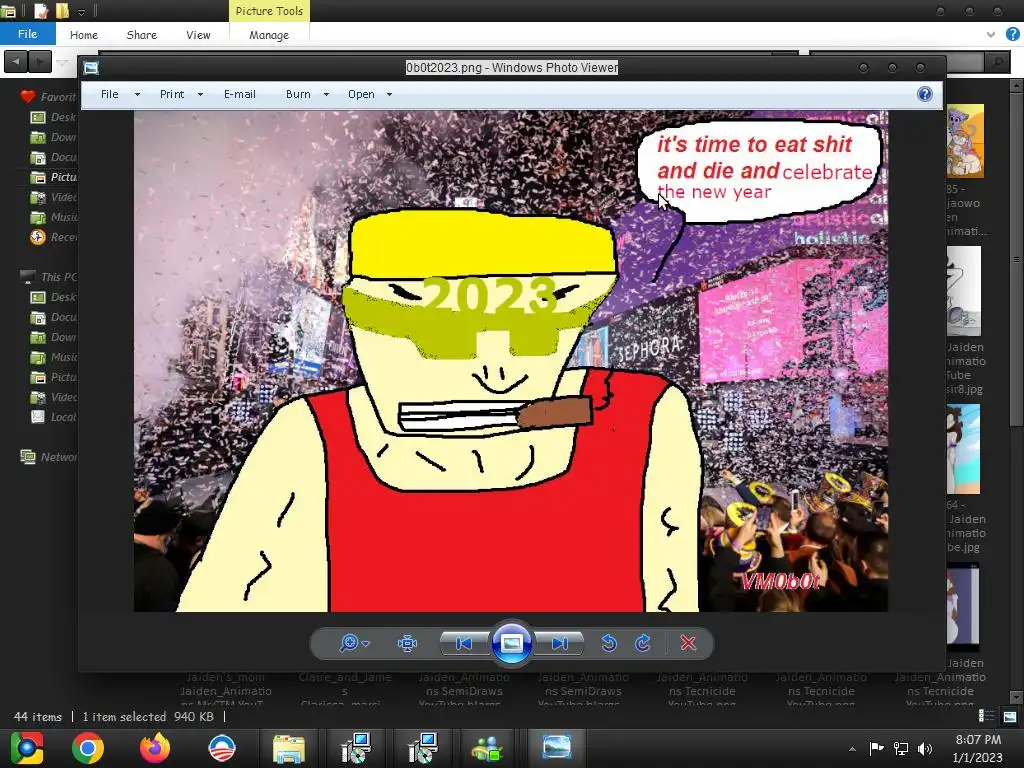Viewport: 1024px width, 768px height.
Task: Open Photo Viewer help (blue question mark)
Action: click(925, 94)
